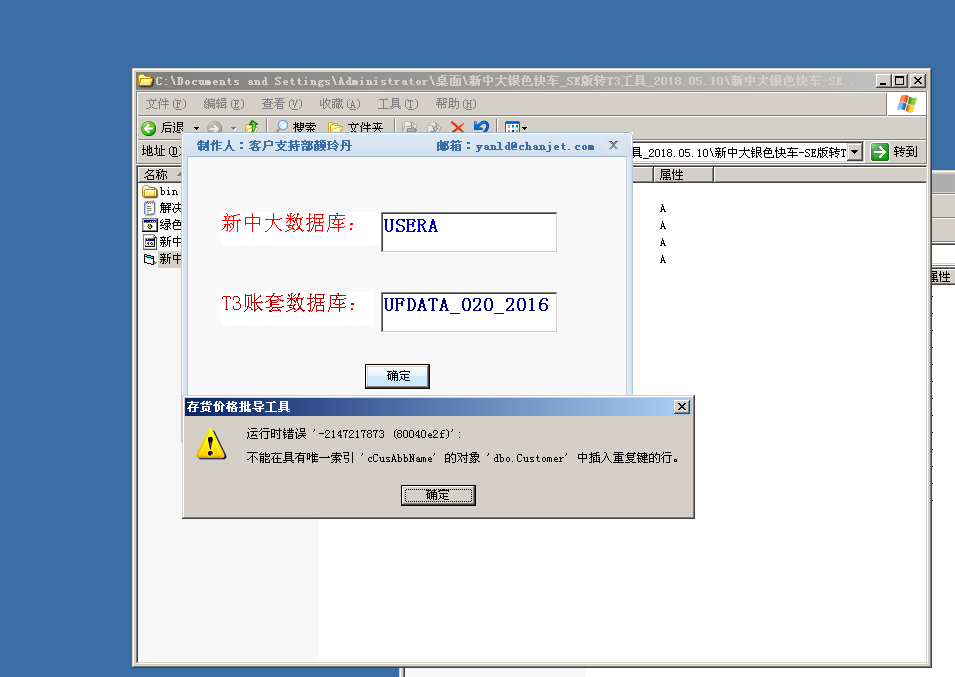Maximize the Explorer window
Viewport: 955px width, 677px height.
tap(900, 80)
